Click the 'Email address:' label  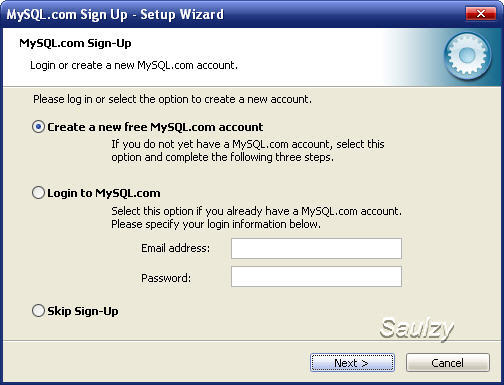[x=176, y=248]
